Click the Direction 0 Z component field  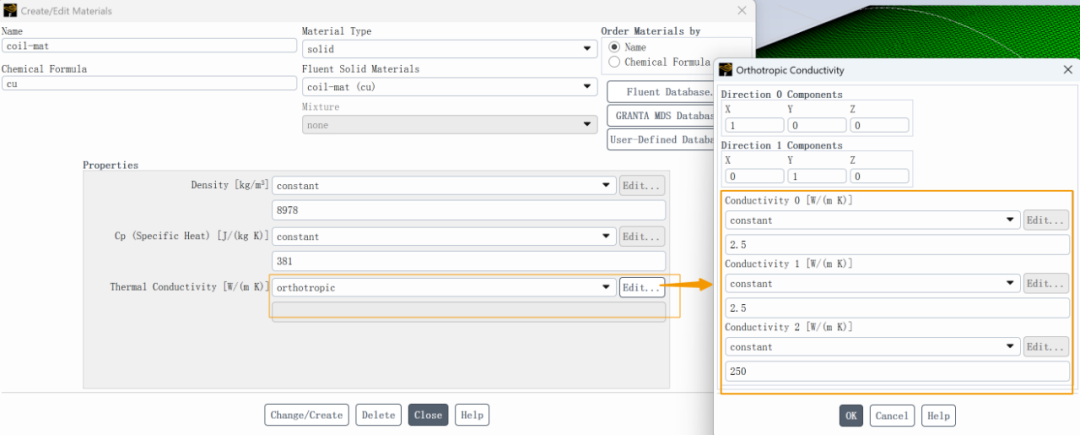point(880,125)
